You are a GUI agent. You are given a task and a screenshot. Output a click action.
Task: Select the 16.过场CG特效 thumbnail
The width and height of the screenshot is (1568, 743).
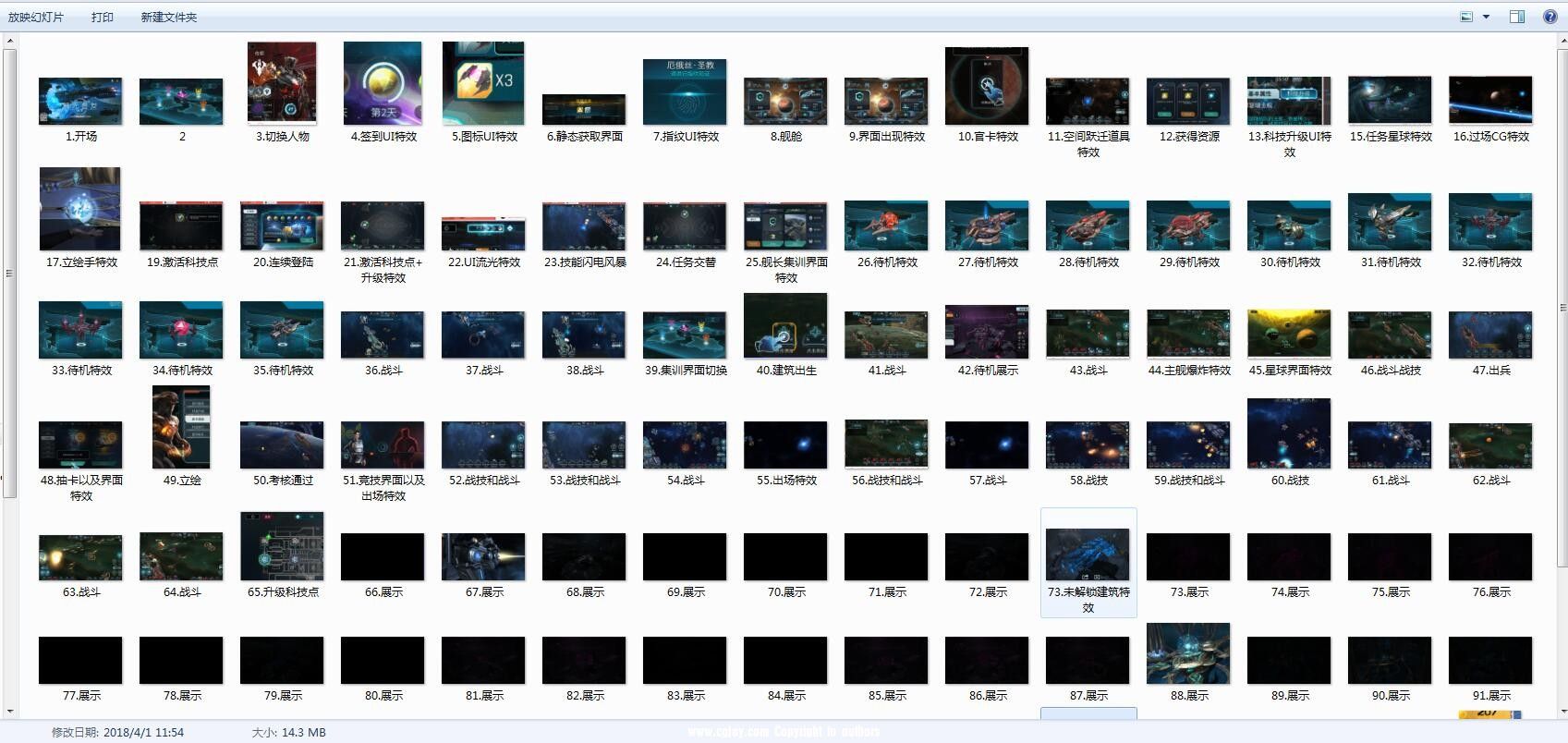1490,101
